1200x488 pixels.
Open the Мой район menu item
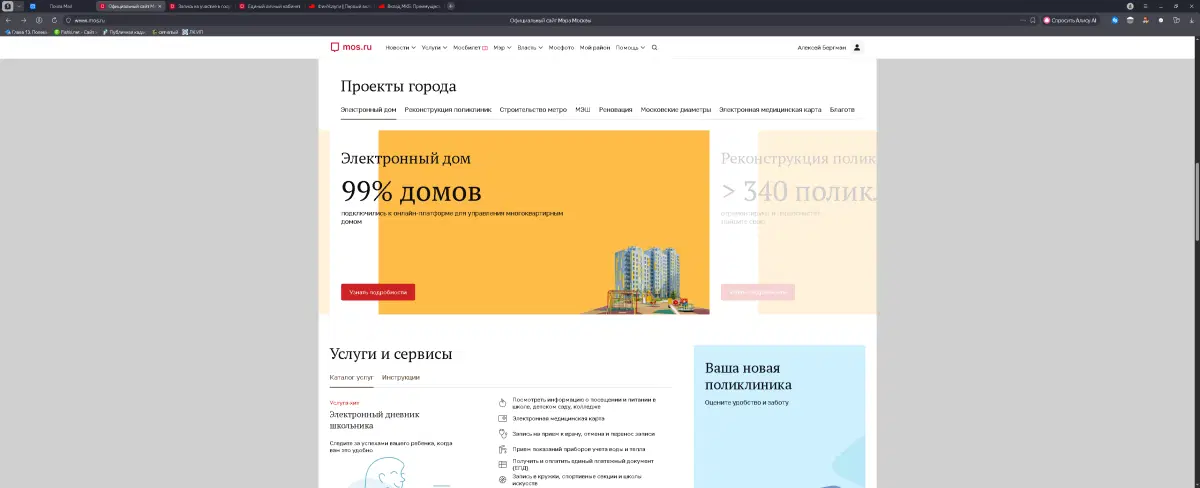coord(595,47)
